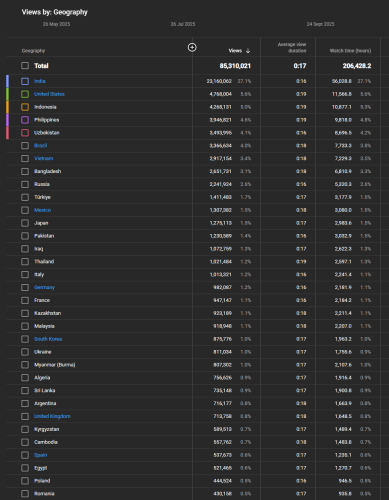Uncheck the Philippines checkbox
389x500 pixels.
[25, 120]
